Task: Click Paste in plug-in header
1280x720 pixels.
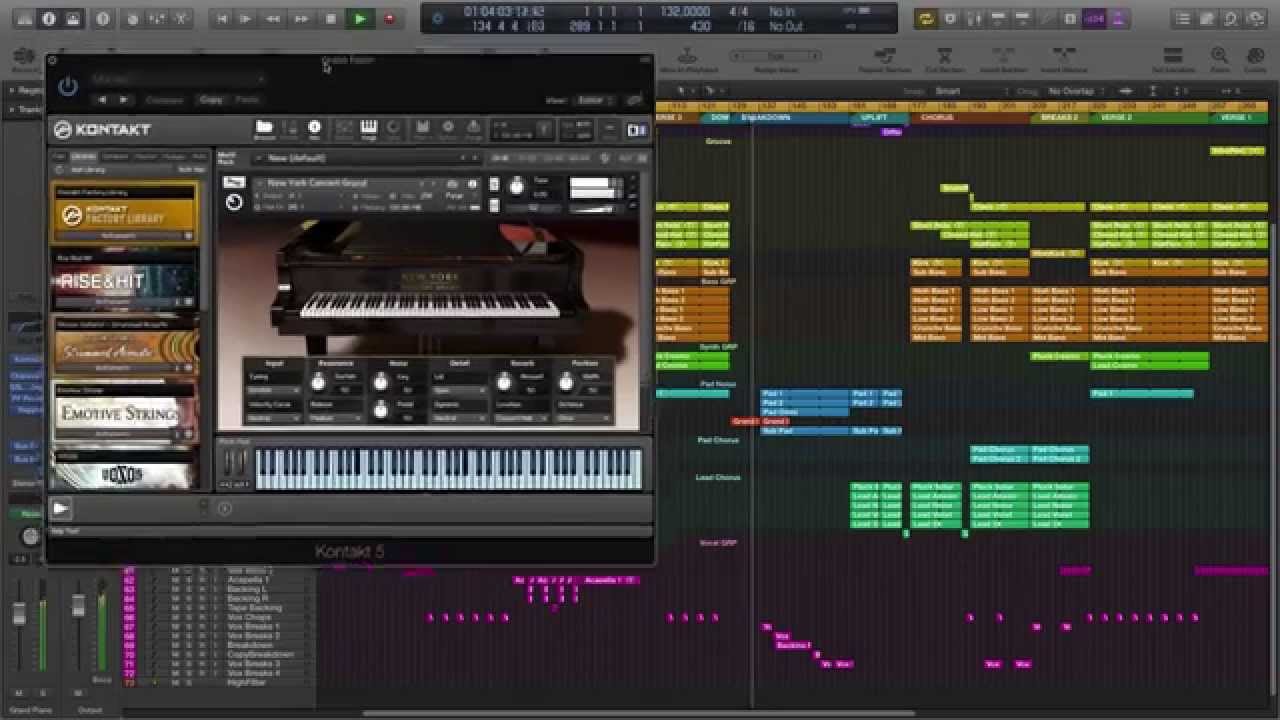Action: point(247,100)
